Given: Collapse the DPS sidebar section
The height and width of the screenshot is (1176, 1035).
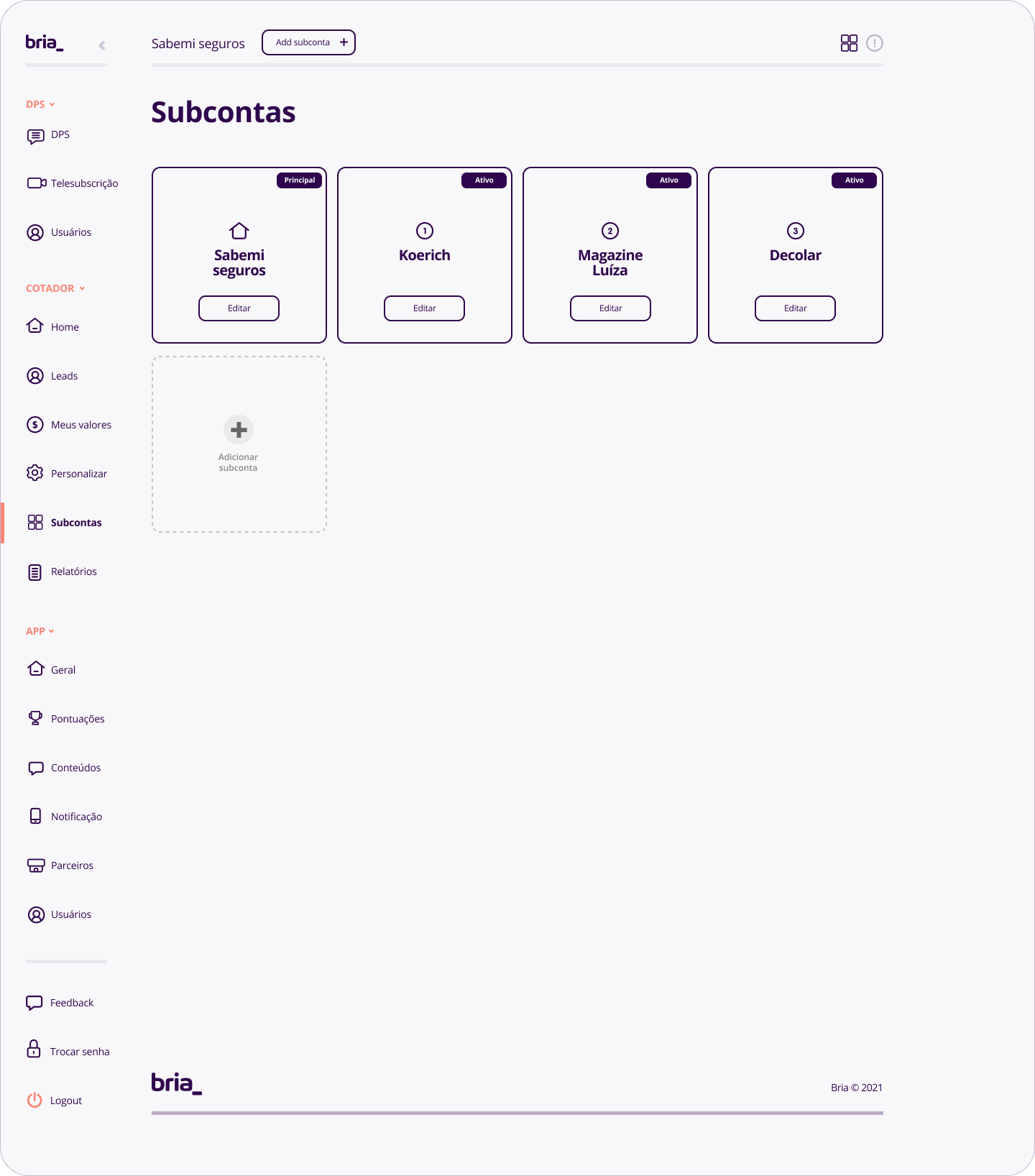Looking at the screenshot, I should point(41,104).
